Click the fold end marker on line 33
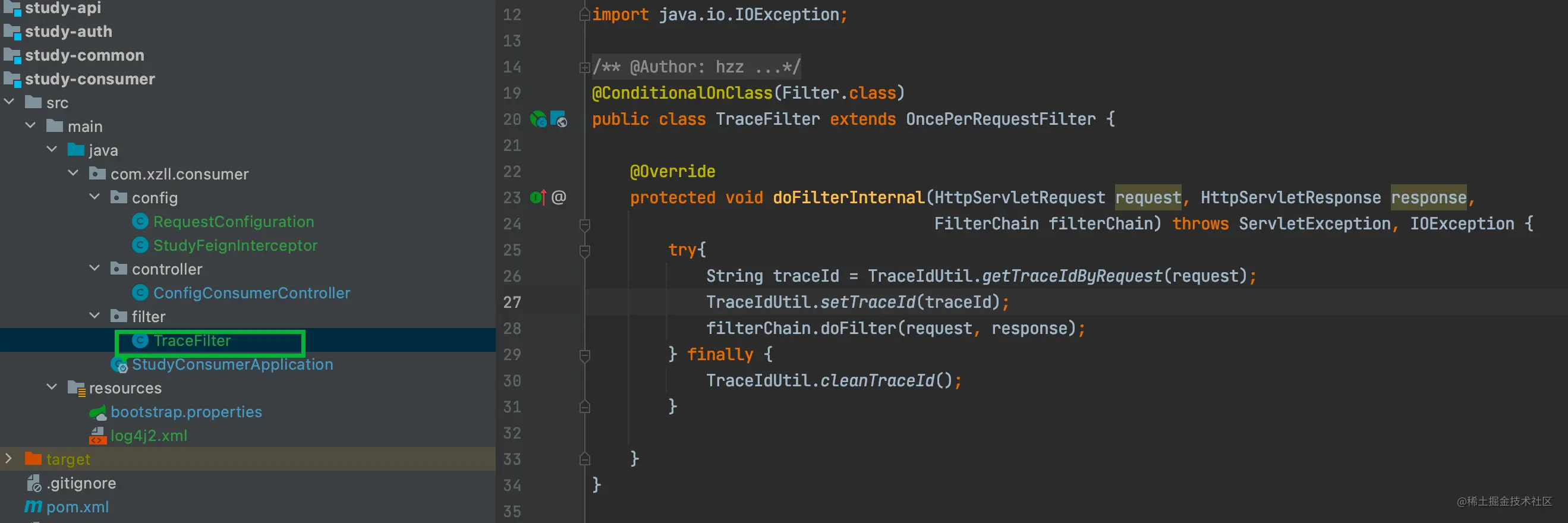1568x523 pixels. click(x=584, y=459)
